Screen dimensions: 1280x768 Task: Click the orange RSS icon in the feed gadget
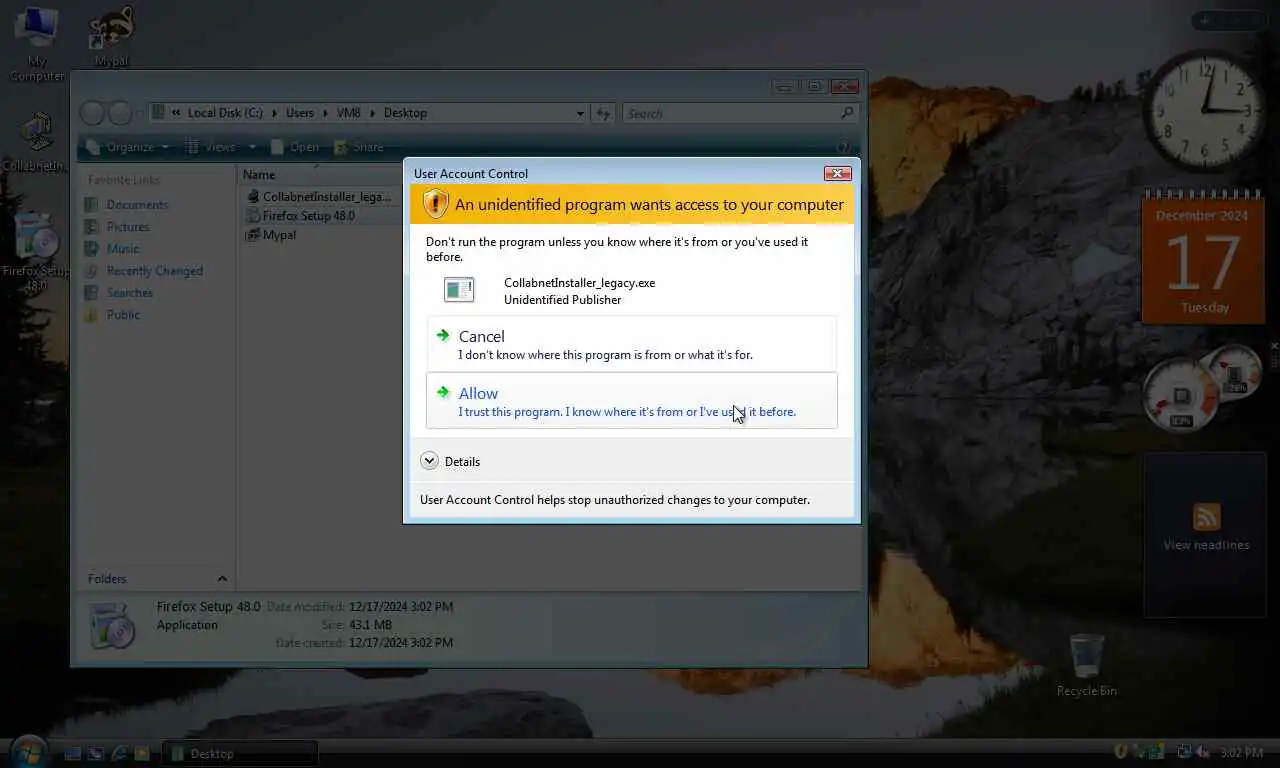pos(1206,517)
